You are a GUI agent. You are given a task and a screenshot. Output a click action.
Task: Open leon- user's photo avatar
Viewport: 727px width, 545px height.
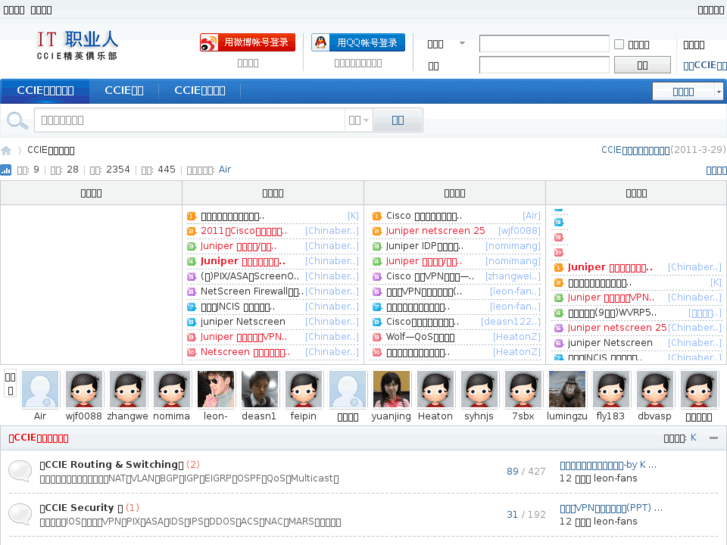[216, 389]
